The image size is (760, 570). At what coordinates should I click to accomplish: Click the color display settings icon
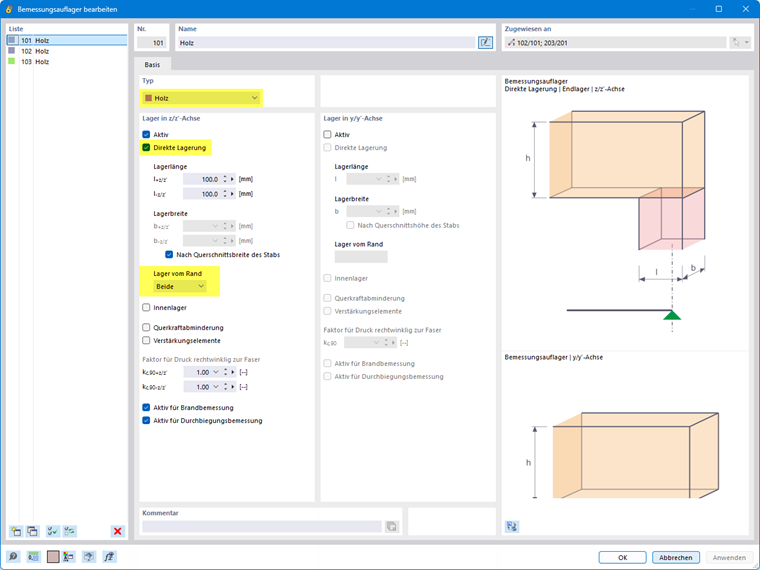(x=68, y=557)
